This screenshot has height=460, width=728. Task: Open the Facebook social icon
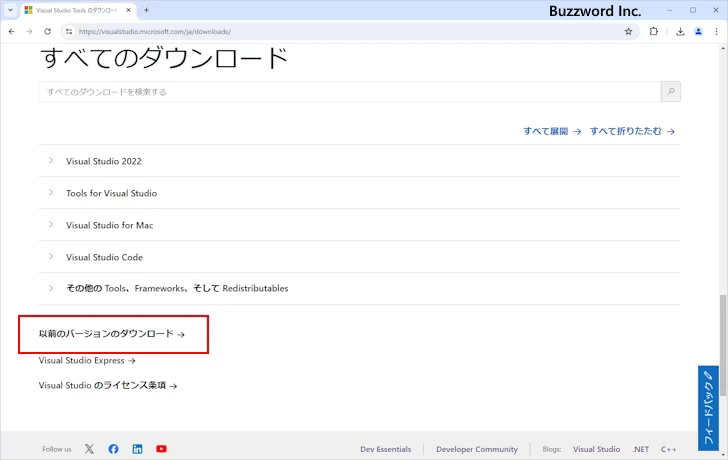pos(113,449)
